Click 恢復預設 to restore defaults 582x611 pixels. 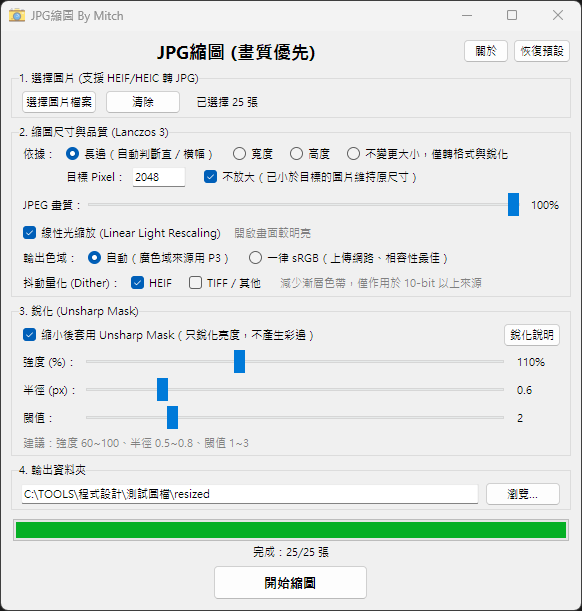point(542,51)
